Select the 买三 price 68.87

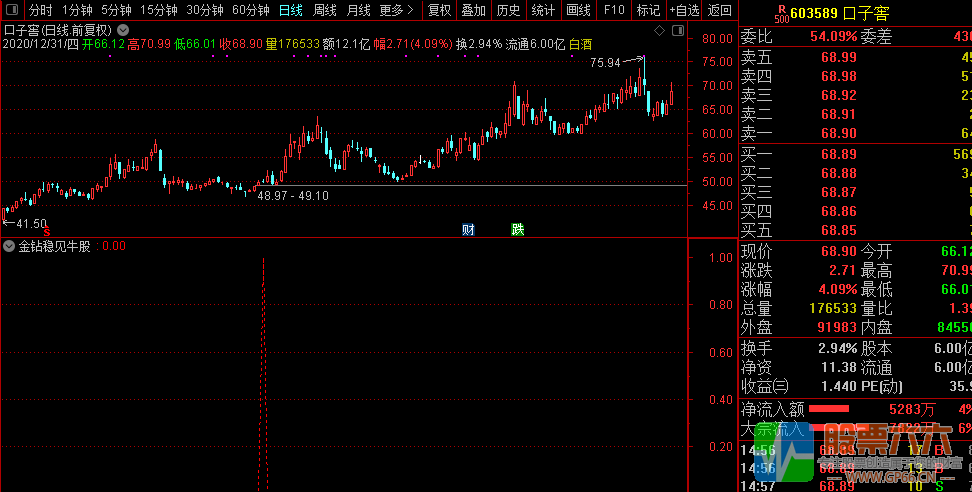pos(839,192)
